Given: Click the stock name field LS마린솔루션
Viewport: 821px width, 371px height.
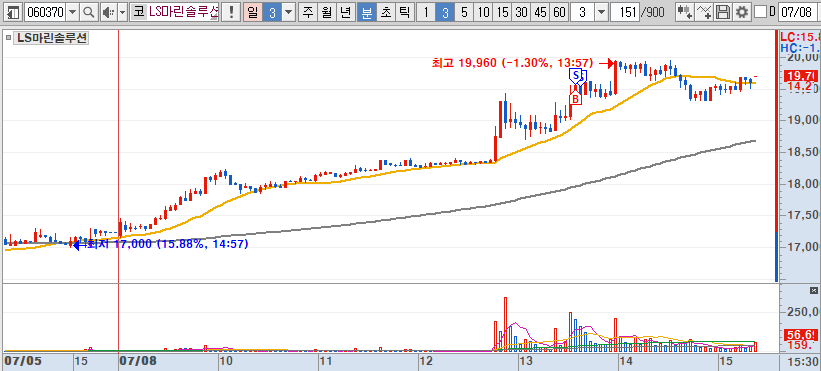Looking at the screenshot, I should point(182,12).
